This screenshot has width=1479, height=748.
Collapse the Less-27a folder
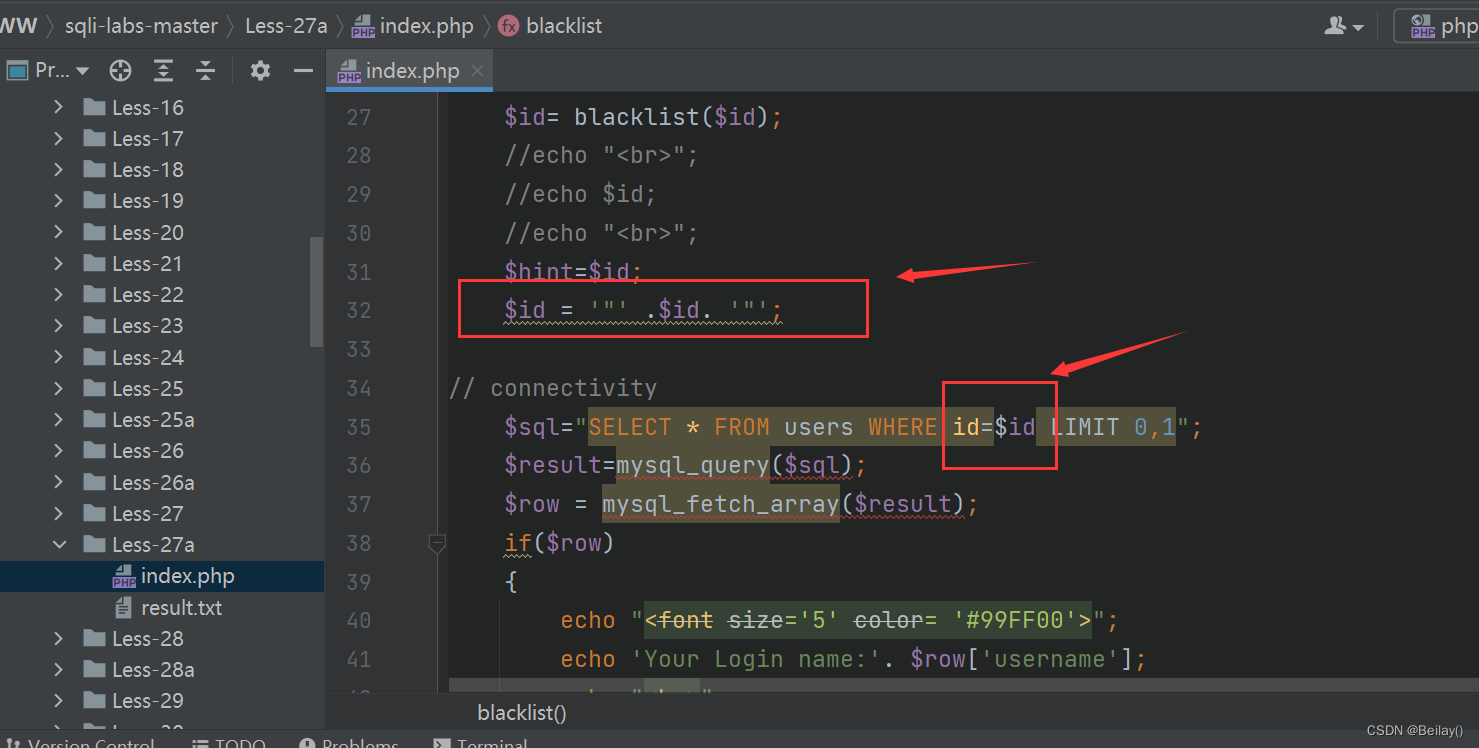pos(58,544)
